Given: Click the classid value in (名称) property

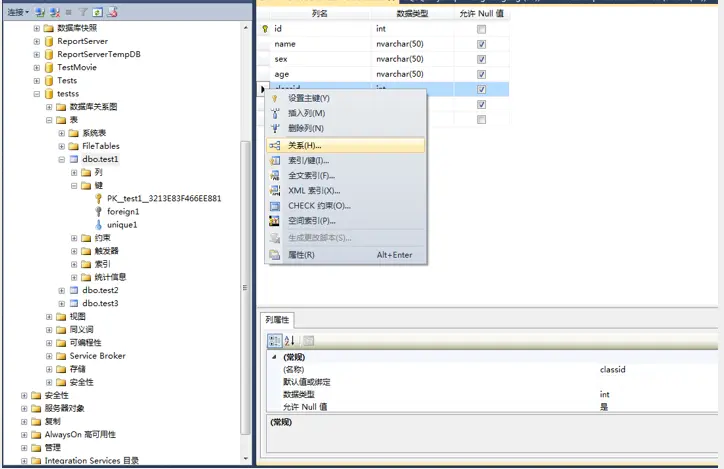Looking at the screenshot, I should tap(612, 370).
